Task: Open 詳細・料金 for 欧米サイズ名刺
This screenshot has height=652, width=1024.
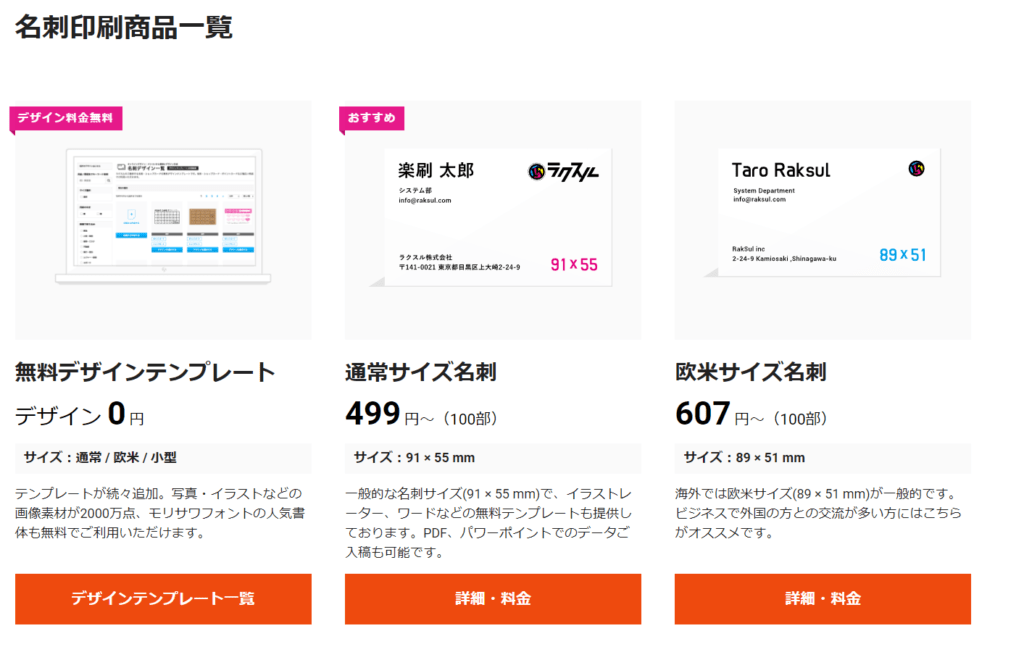Action: (x=823, y=598)
